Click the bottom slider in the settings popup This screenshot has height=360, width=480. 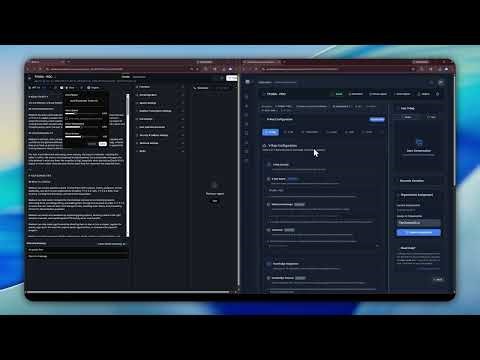pos(83,137)
